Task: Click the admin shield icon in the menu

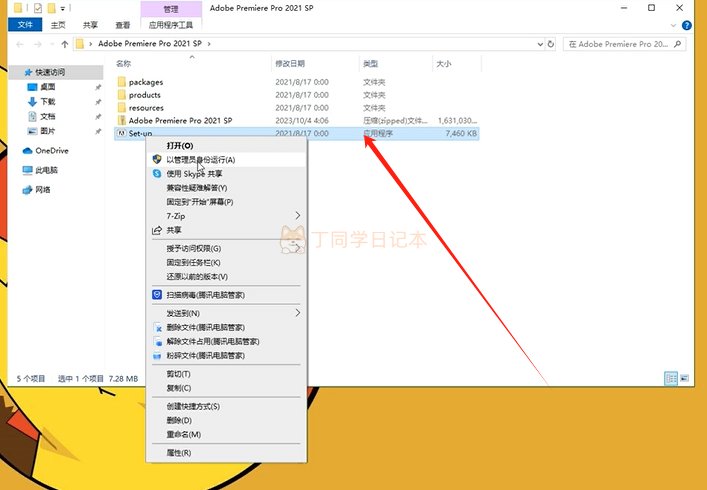Action: click(x=157, y=159)
